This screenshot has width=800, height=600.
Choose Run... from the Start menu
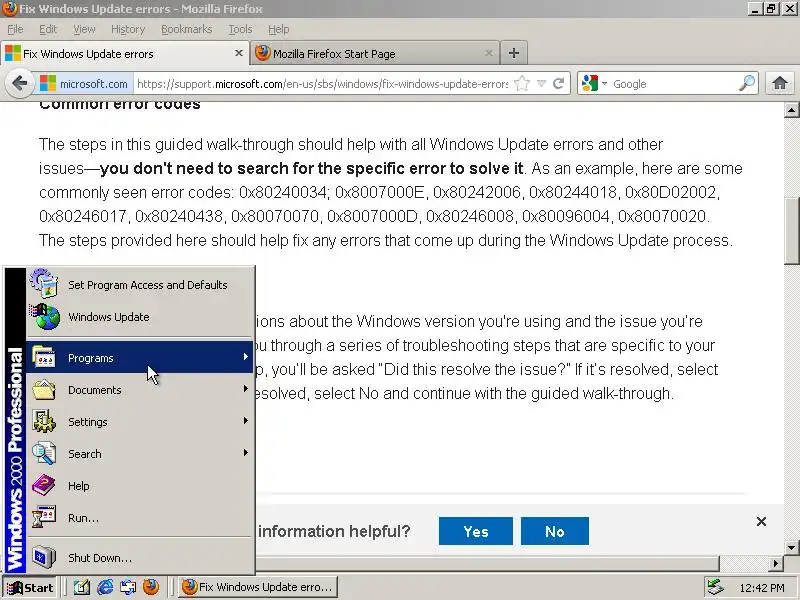pos(140,518)
